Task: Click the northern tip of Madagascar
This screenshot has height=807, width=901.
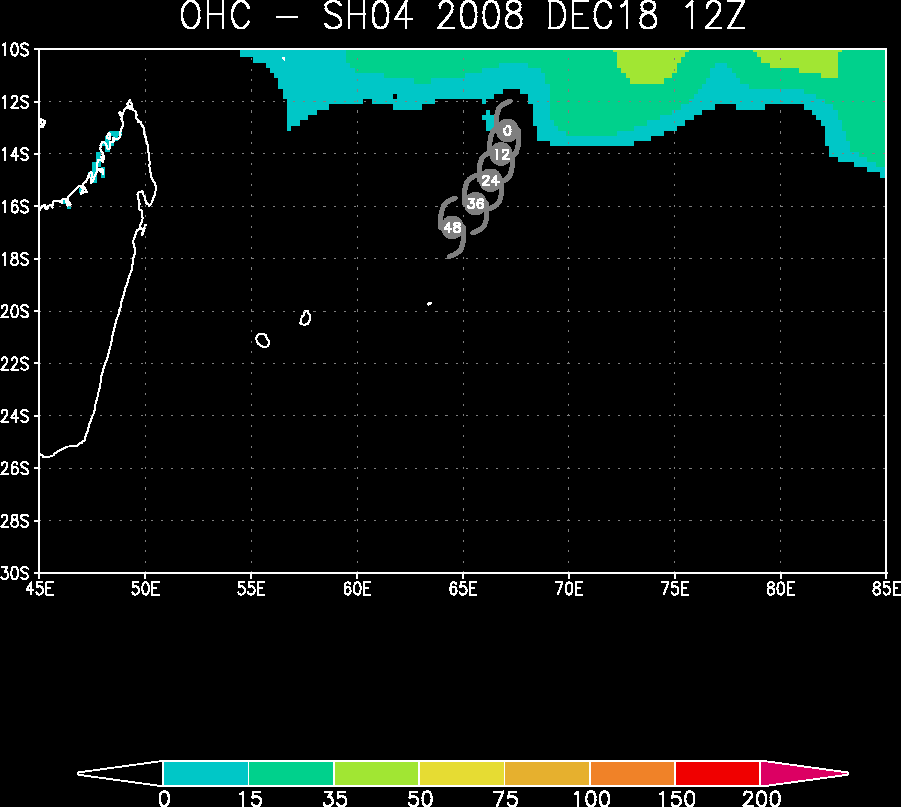Action: pos(129,105)
